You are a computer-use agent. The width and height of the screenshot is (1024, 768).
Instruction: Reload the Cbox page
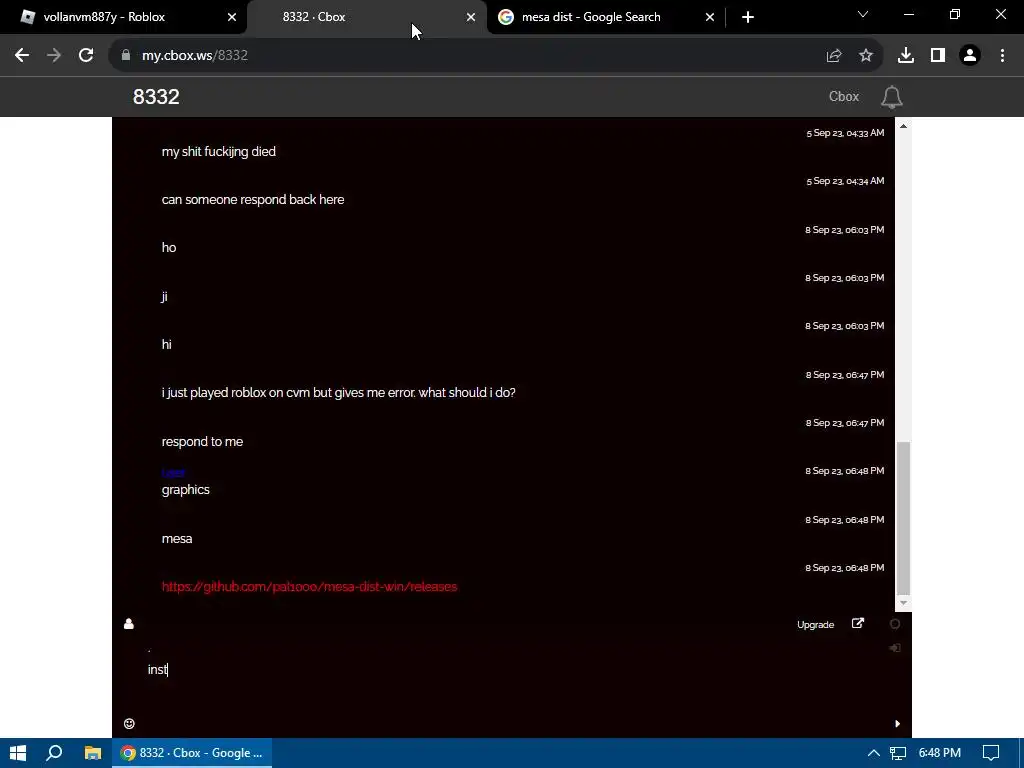pyautogui.click(x=86, y=56)
